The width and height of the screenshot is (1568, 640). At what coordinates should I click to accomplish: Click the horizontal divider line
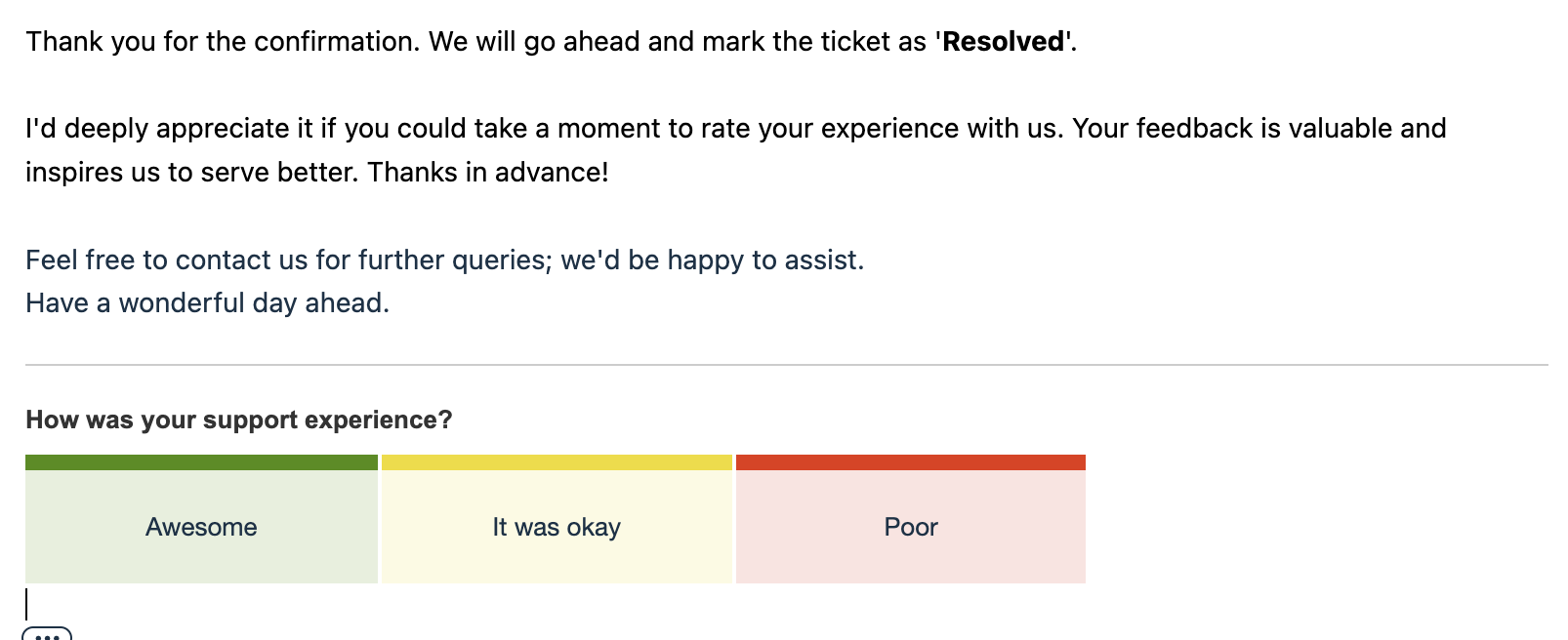(x=786, y=365)
